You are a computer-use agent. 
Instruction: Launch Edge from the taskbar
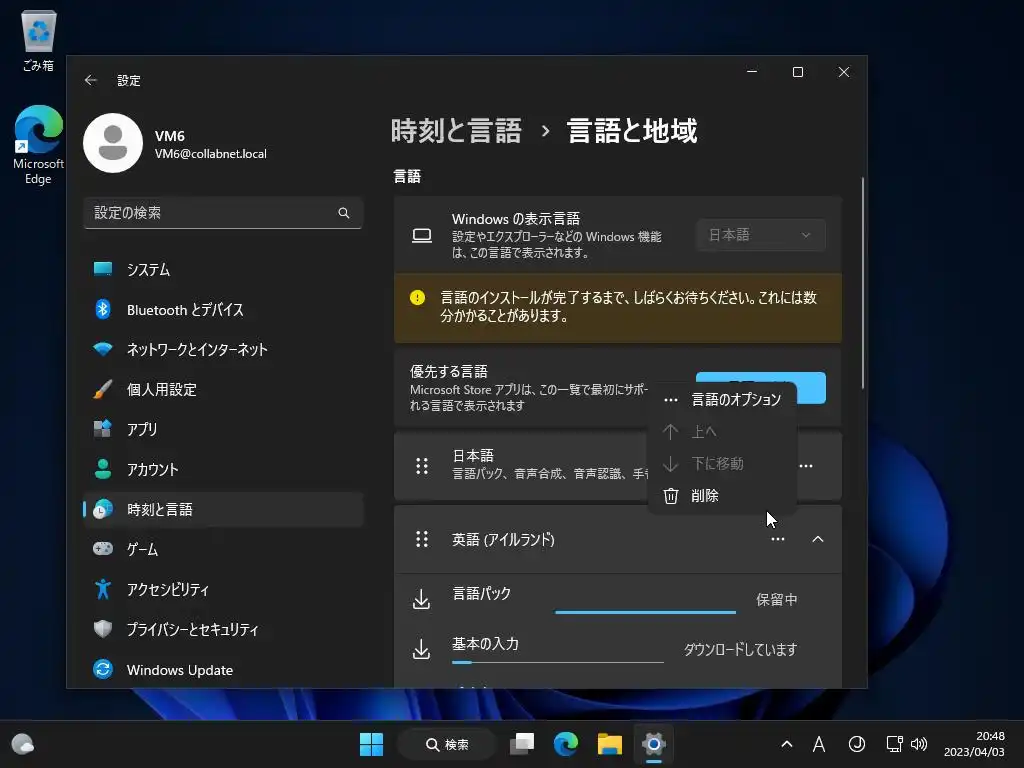(566, 744)
